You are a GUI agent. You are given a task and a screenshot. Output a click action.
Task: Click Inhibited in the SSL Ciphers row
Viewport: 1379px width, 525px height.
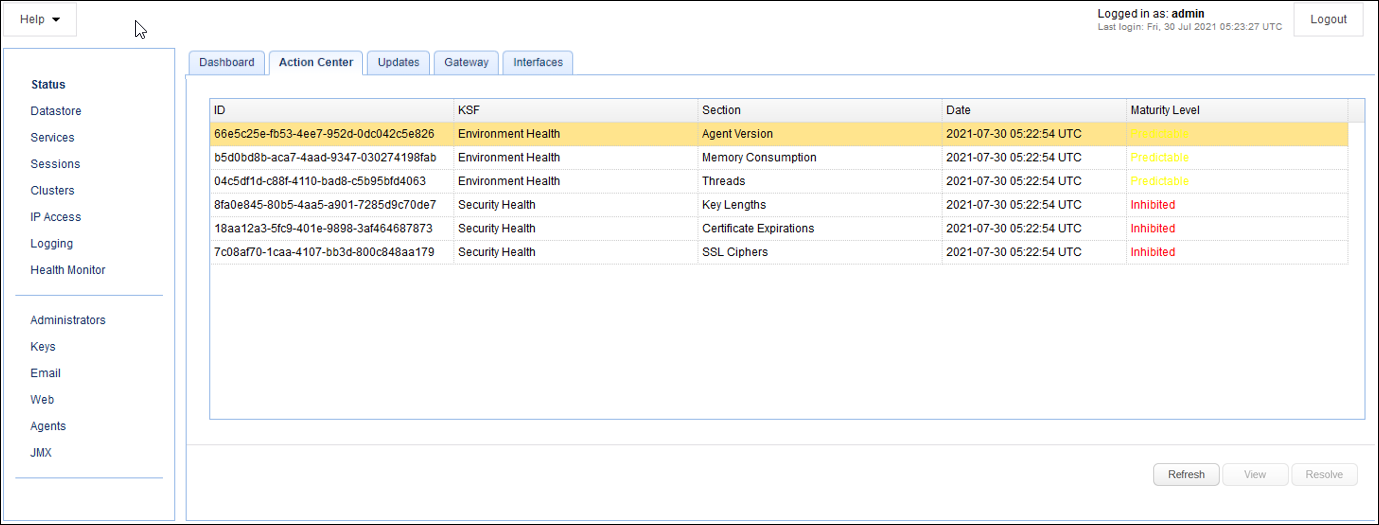click(x=1153, y=252)
